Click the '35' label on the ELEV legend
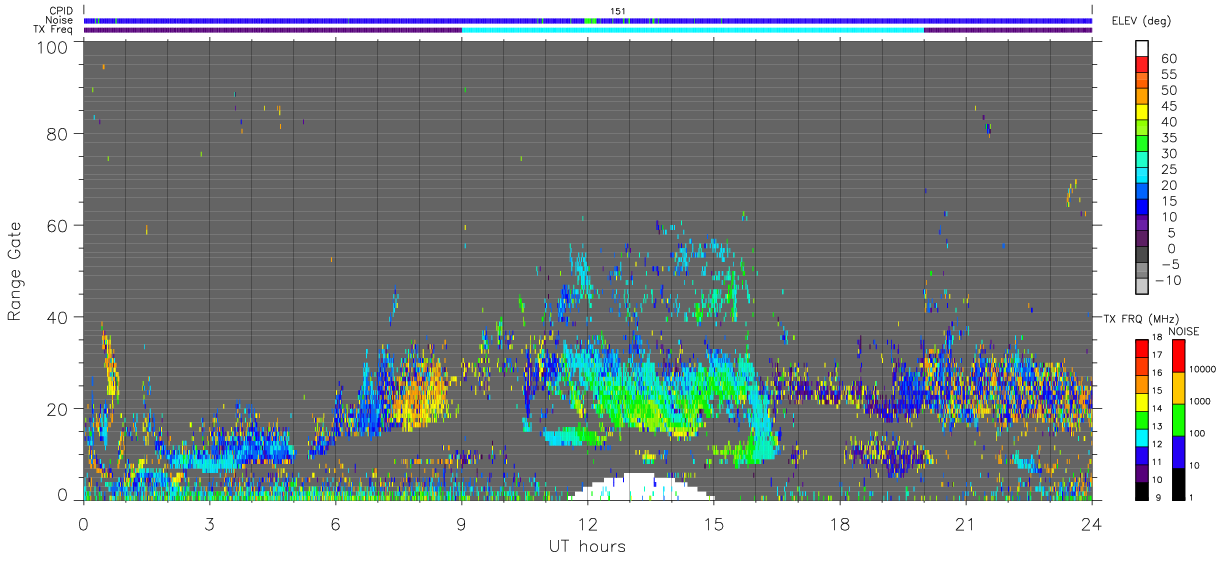Screen dimensions: 1228x567 coord(1168,138)
